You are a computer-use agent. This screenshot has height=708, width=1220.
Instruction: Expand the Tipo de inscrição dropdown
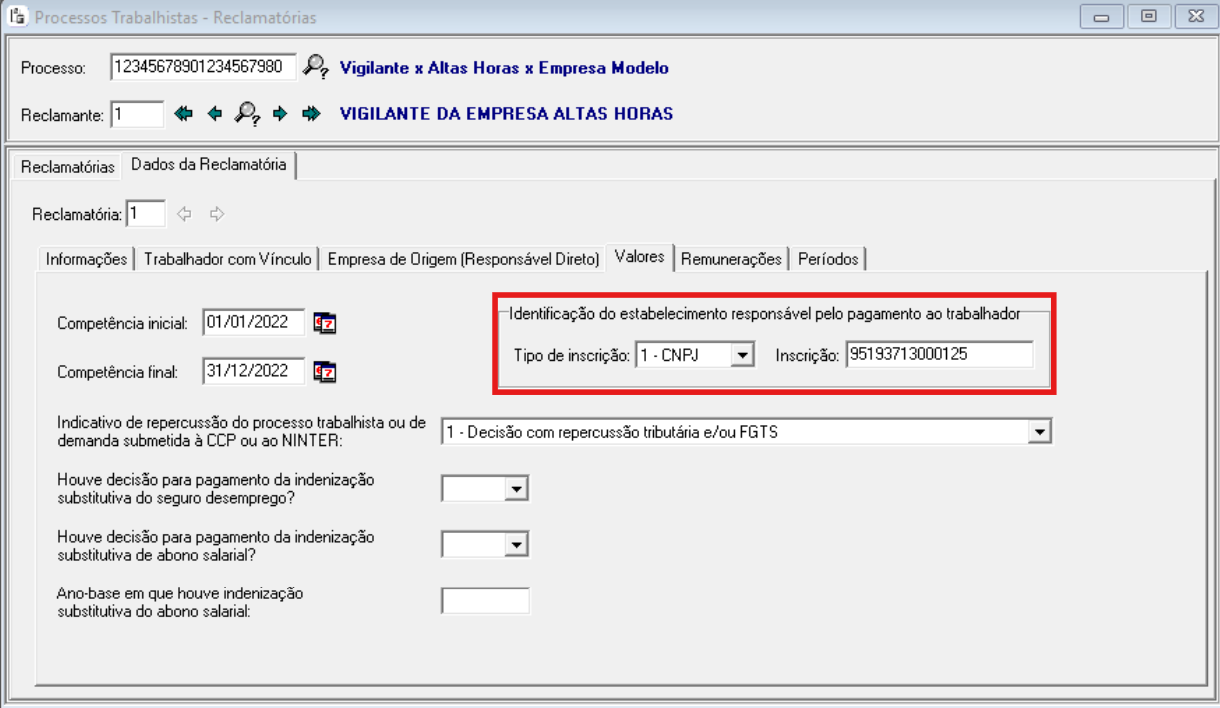click(x=741, y=355)
